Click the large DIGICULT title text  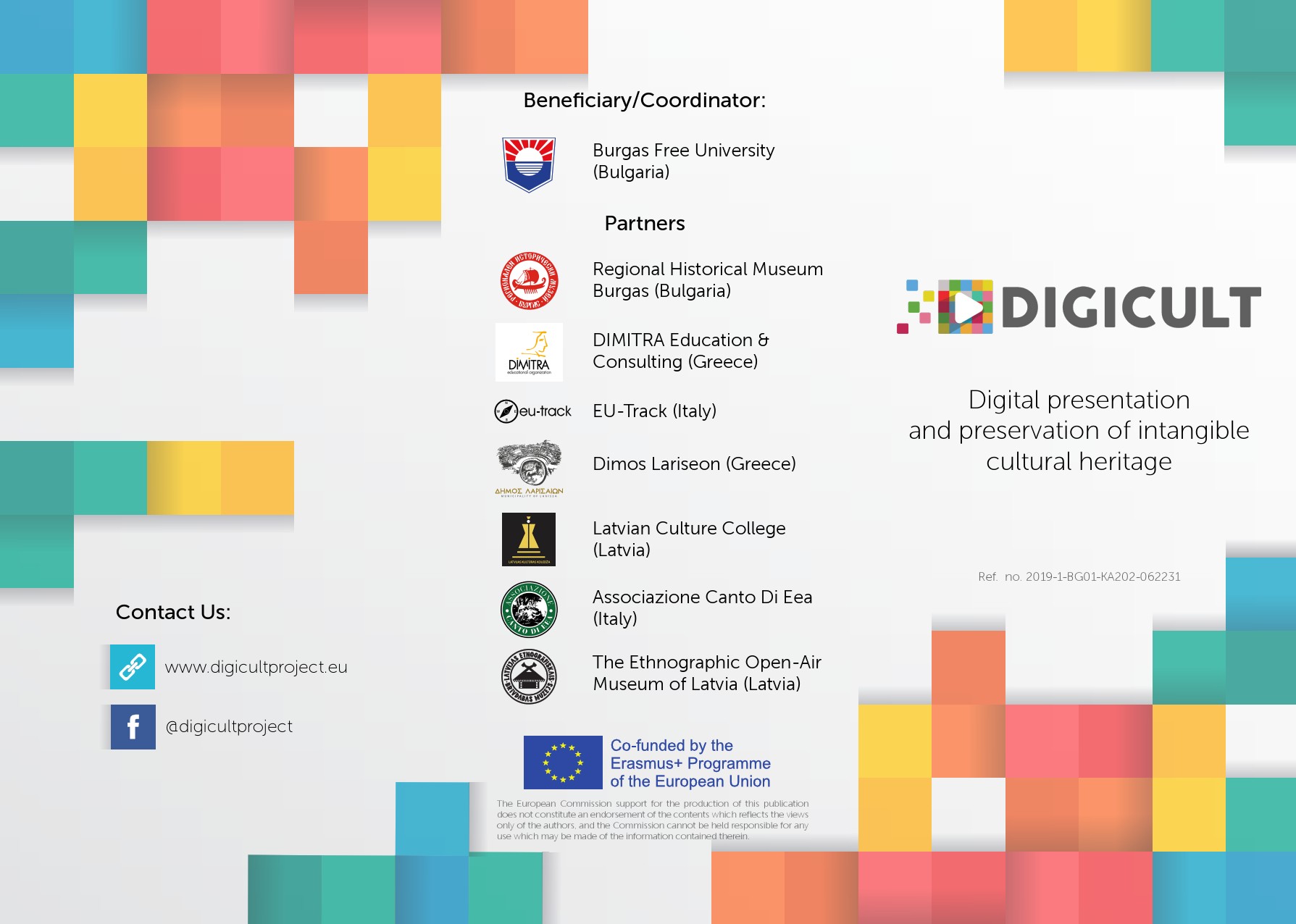(1130, 308)
